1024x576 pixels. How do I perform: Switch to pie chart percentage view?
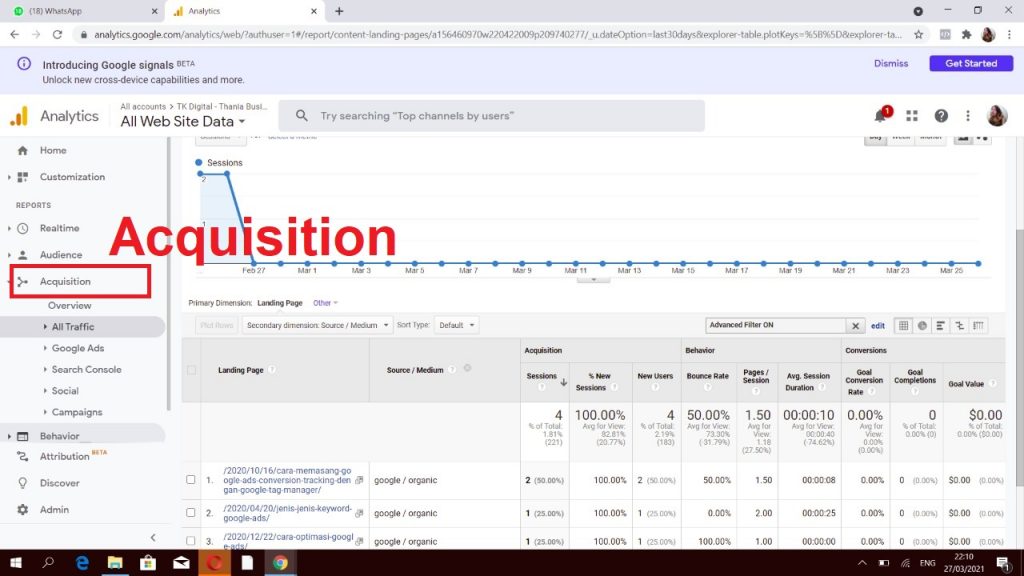tap(923, 325)
